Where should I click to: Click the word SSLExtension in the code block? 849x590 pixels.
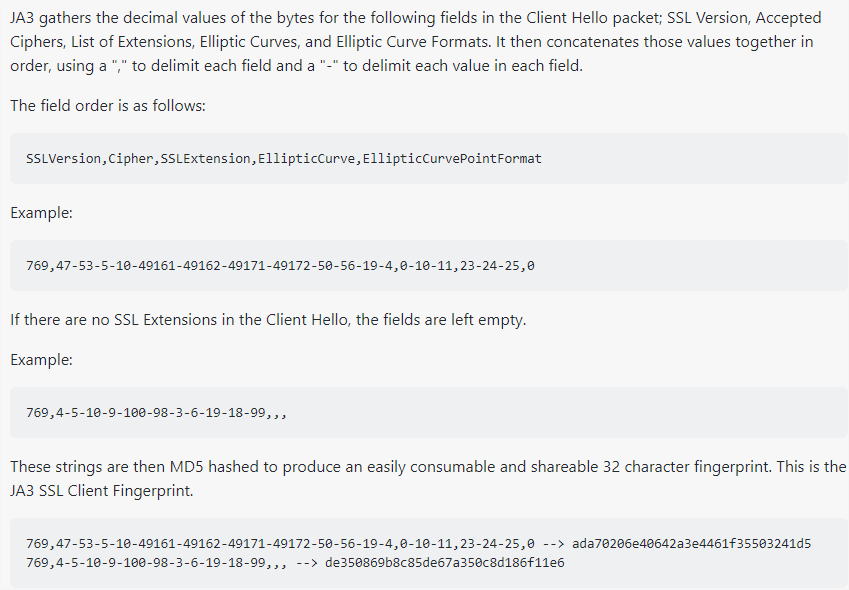[x=205, y=159]
